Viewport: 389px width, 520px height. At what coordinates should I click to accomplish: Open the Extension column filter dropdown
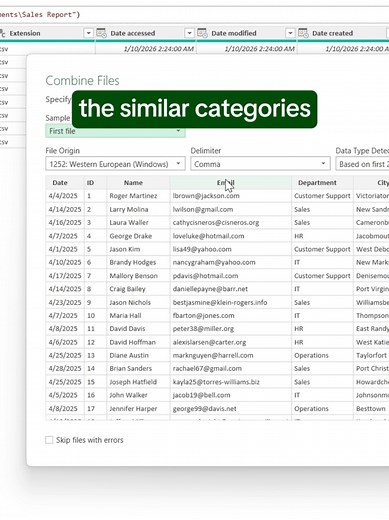click(x=88, y=33)
